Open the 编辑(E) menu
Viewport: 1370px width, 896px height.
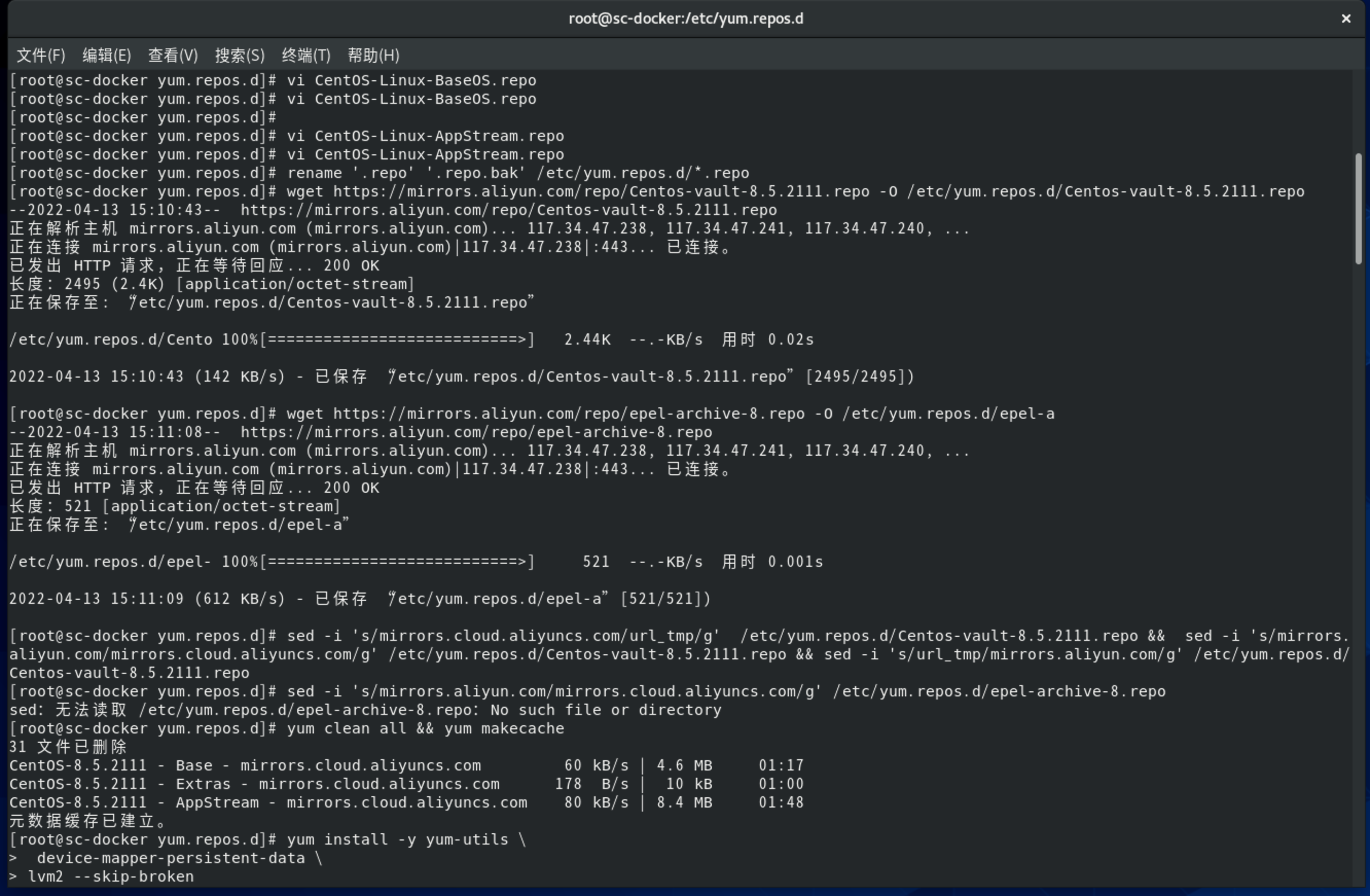[x=106, y=55]
